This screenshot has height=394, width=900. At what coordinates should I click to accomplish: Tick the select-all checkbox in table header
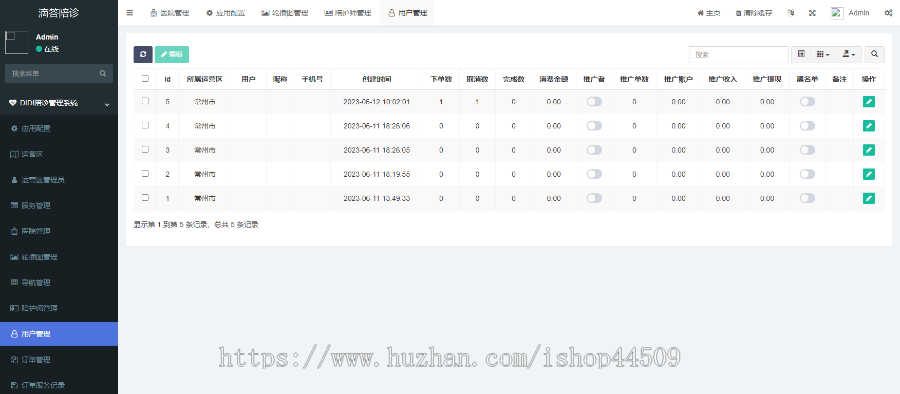(145, 79)
